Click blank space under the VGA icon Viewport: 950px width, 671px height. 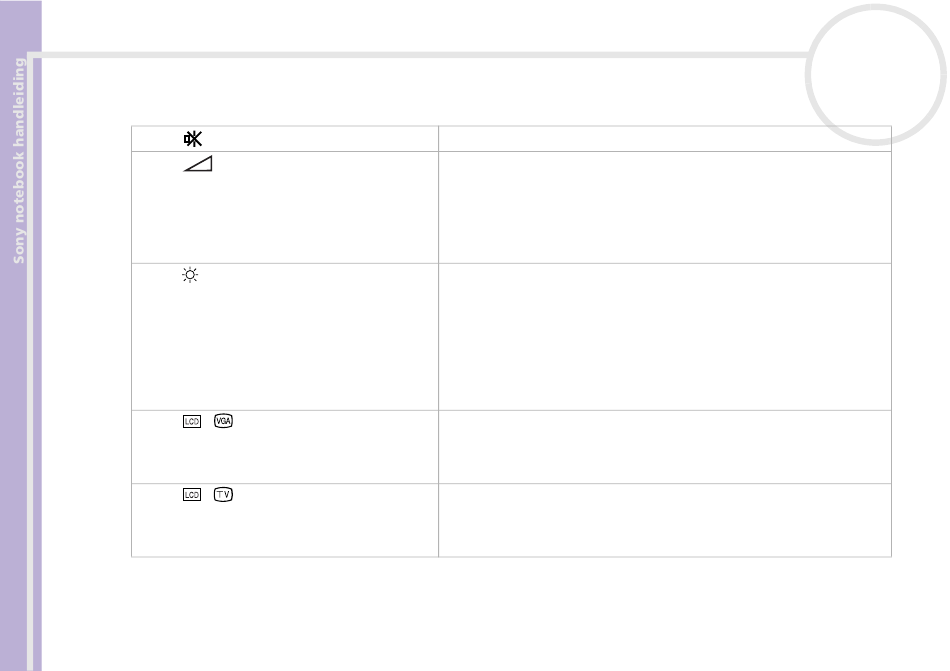click(285, 455)
